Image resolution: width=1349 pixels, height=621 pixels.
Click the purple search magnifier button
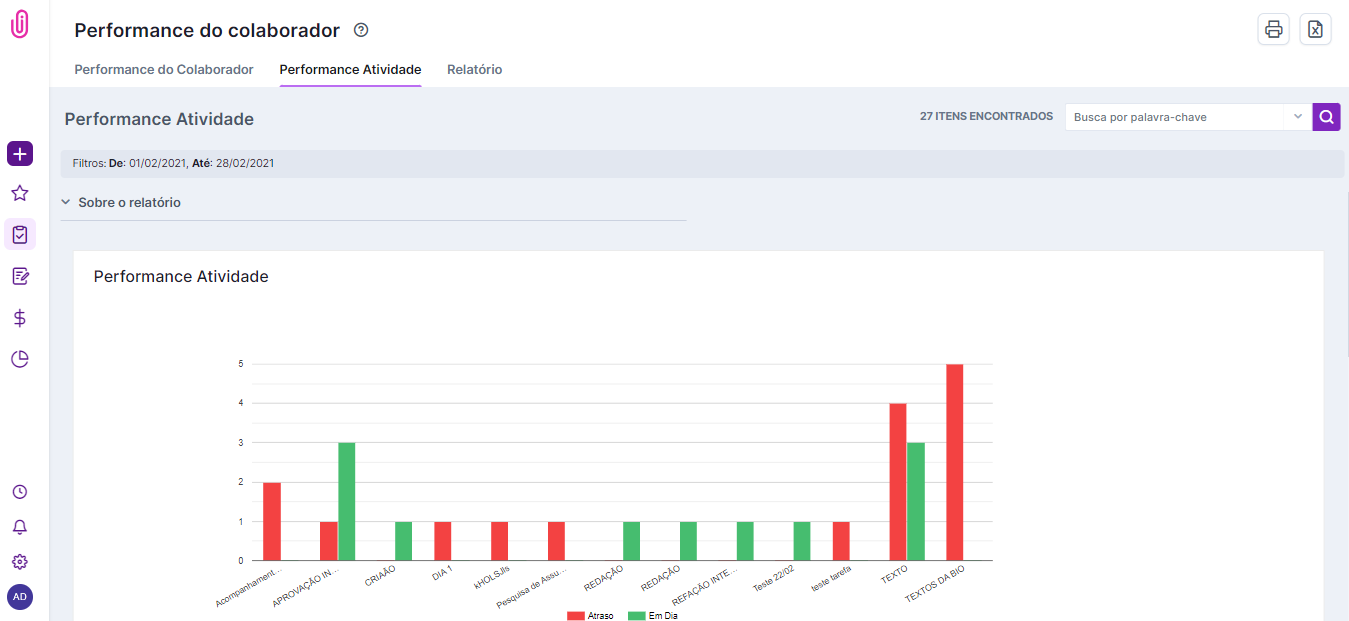click(x=1326, y=117)
